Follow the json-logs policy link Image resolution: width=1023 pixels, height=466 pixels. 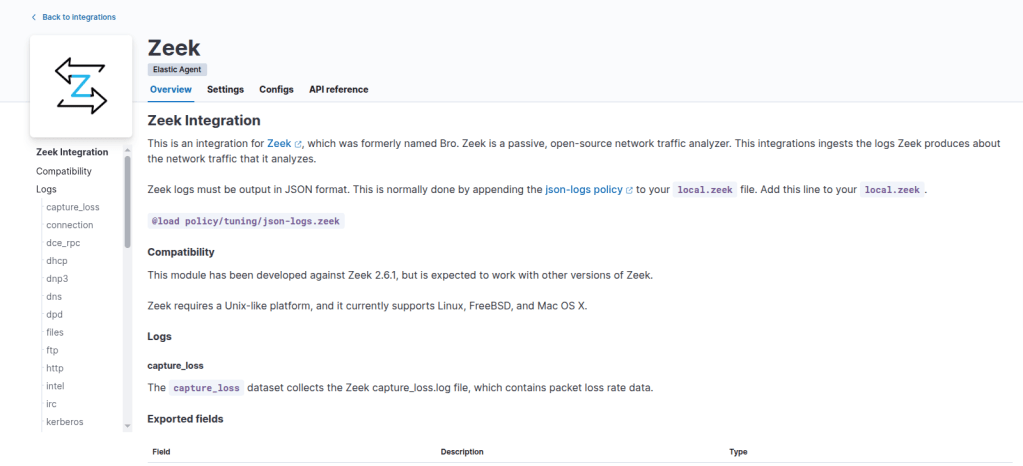pyautogui.click(x=583, y=189)
